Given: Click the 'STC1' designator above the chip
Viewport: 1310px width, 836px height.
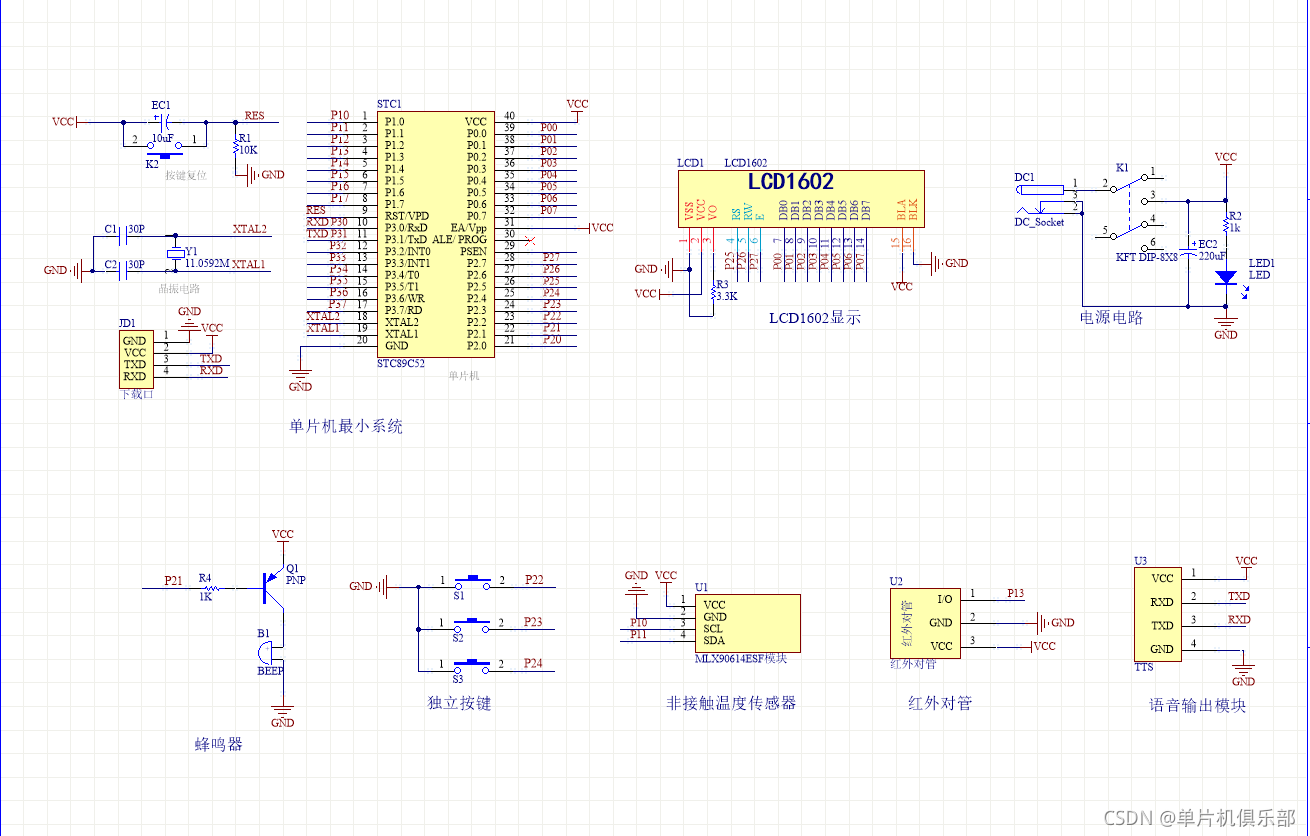Looking at the screenshot, I should 389,104.
